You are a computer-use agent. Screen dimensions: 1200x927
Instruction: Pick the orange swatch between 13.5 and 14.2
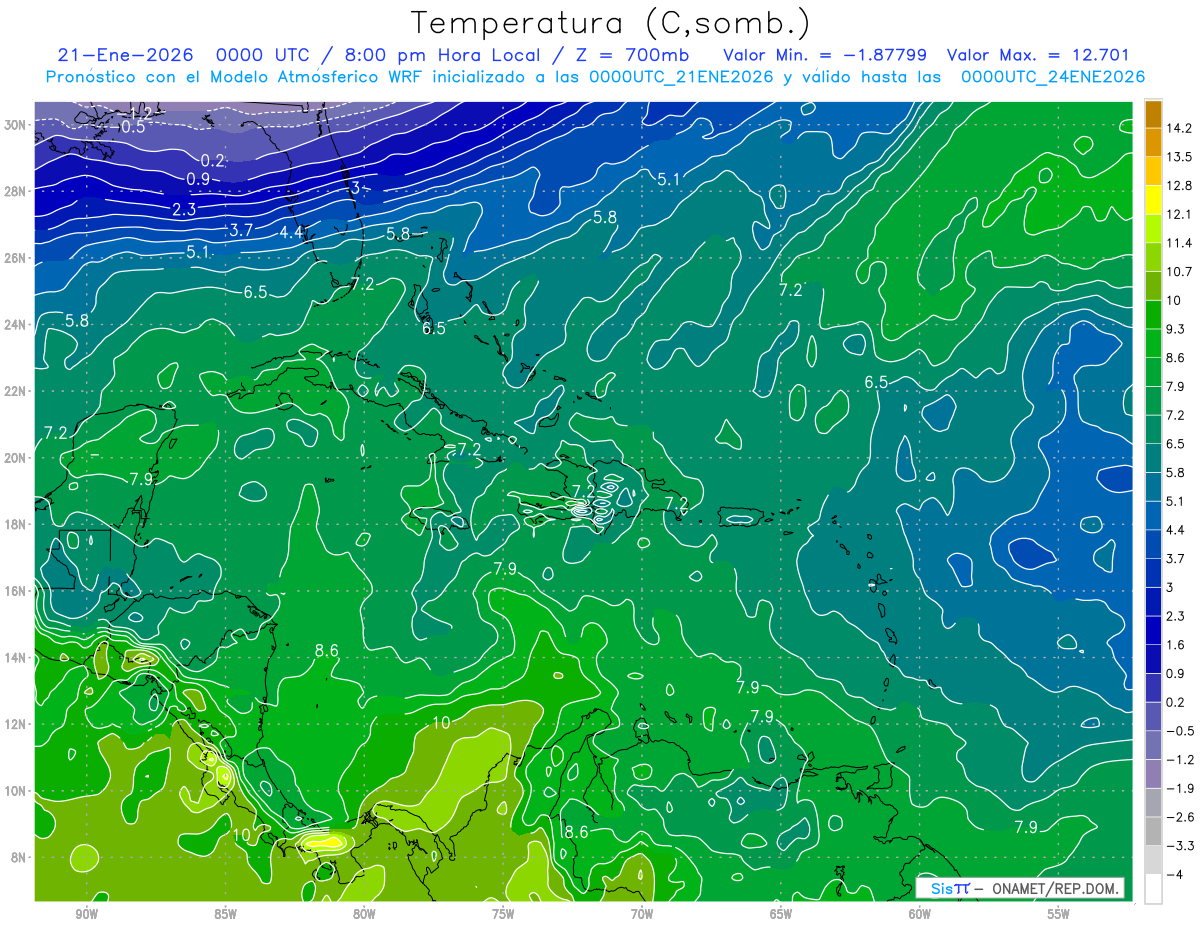point(1153,143)
